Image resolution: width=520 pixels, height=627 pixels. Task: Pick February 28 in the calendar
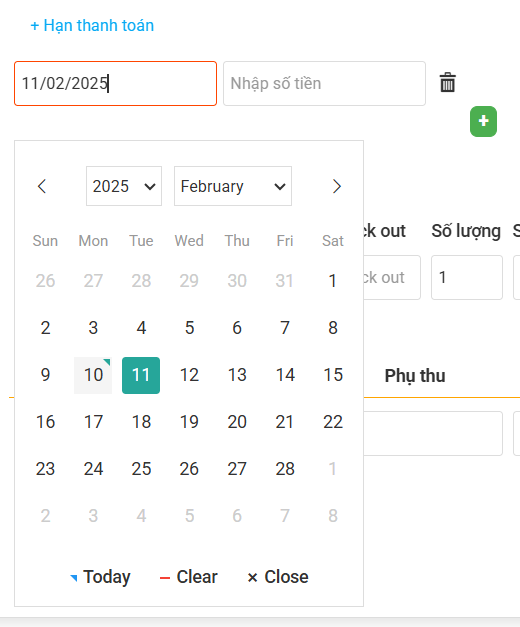click(x=285, y=469)
